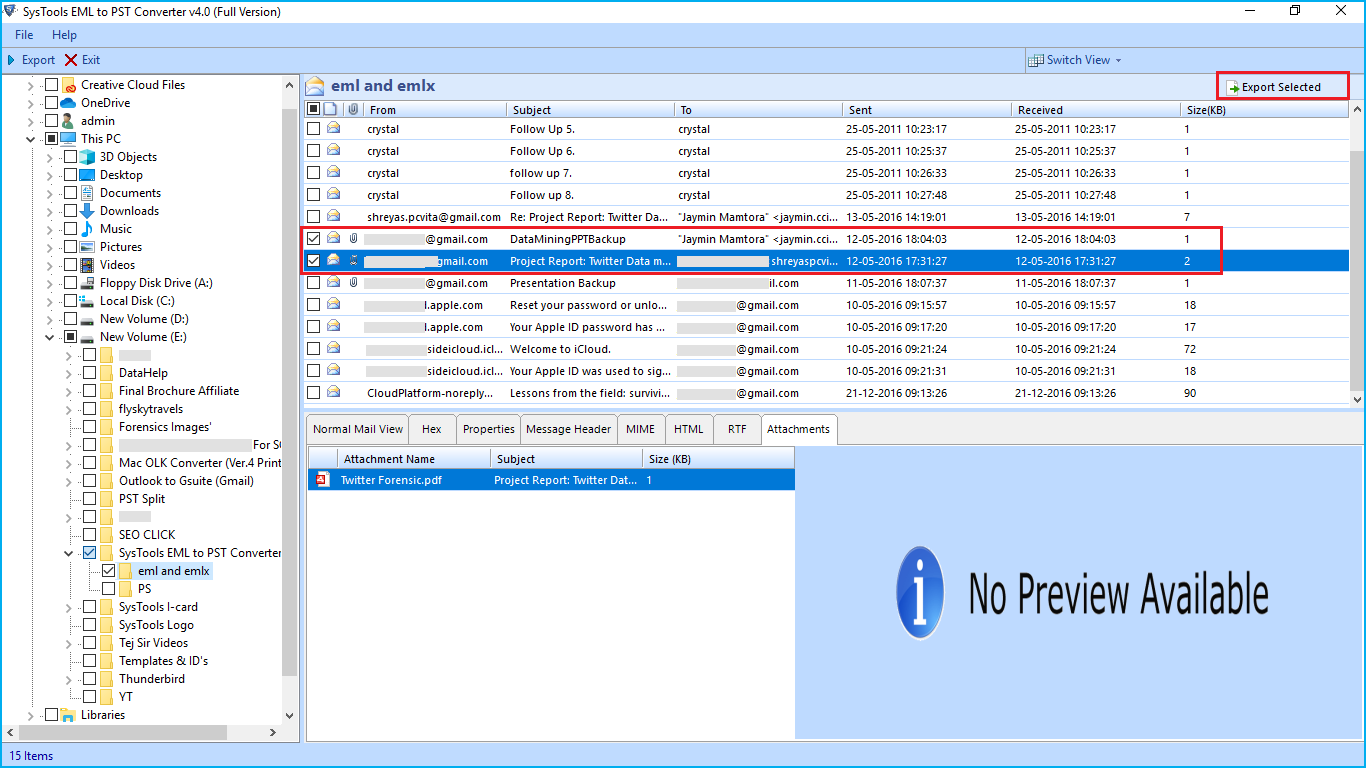The width and height of the screenshot is (1366, 768).
Task: Click the This PC monitor icon
Action: [x=69, y=139]
